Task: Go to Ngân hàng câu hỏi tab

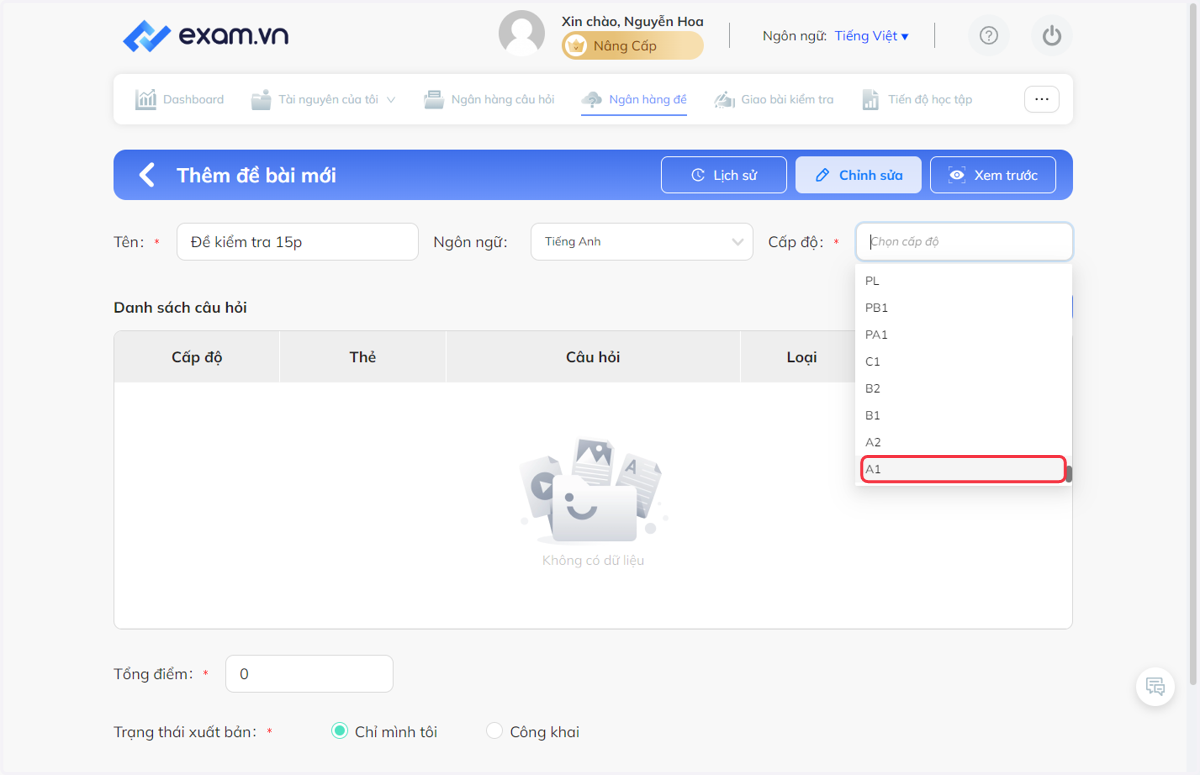Action: [489, 99]
